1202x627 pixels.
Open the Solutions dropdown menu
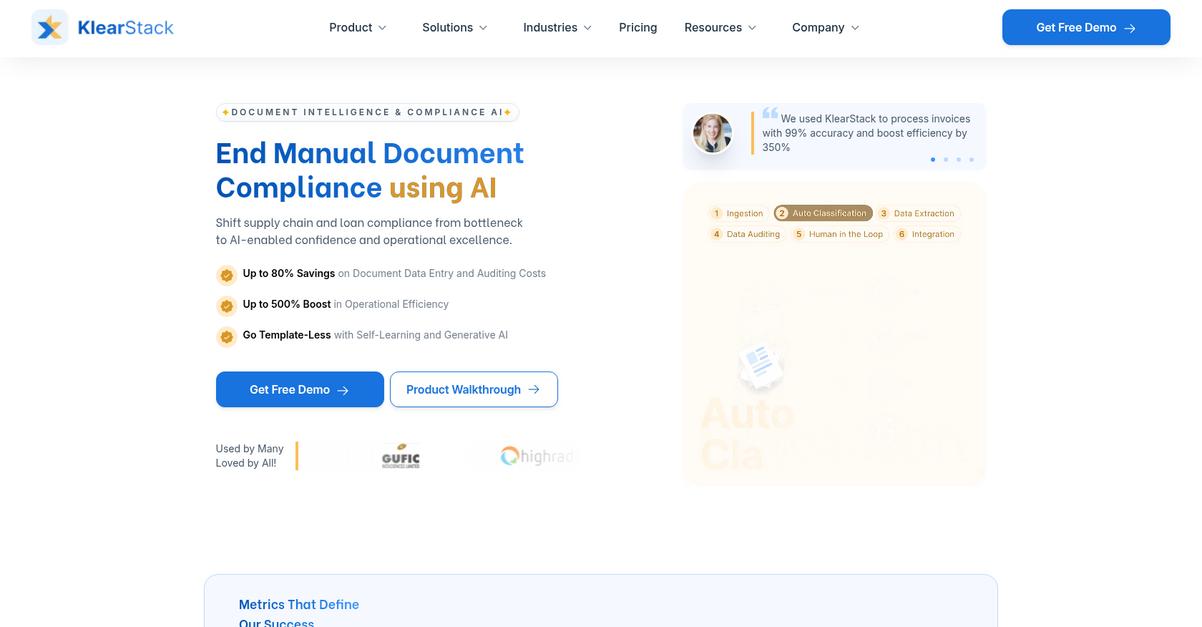(x=454, y=28)
